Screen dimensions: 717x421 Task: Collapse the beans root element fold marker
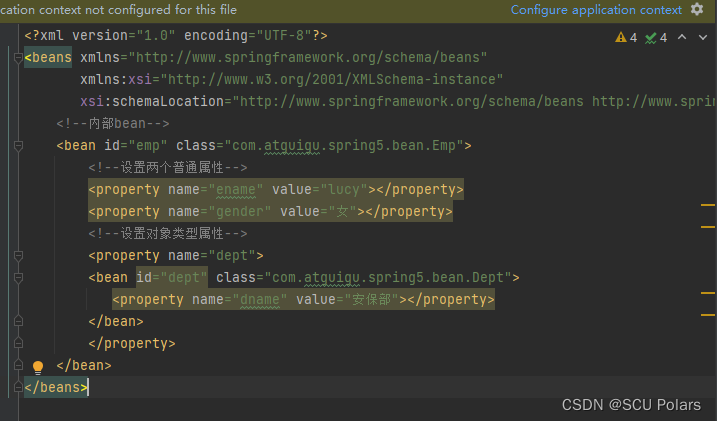click(x=18, y=58)
